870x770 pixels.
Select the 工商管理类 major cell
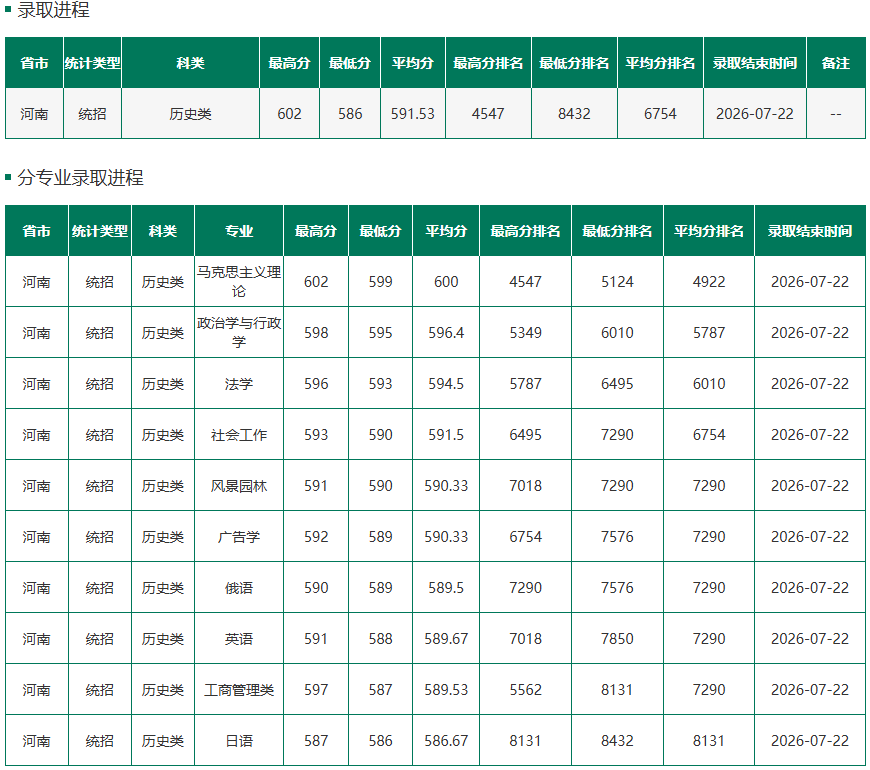click(x=239, y=690)
